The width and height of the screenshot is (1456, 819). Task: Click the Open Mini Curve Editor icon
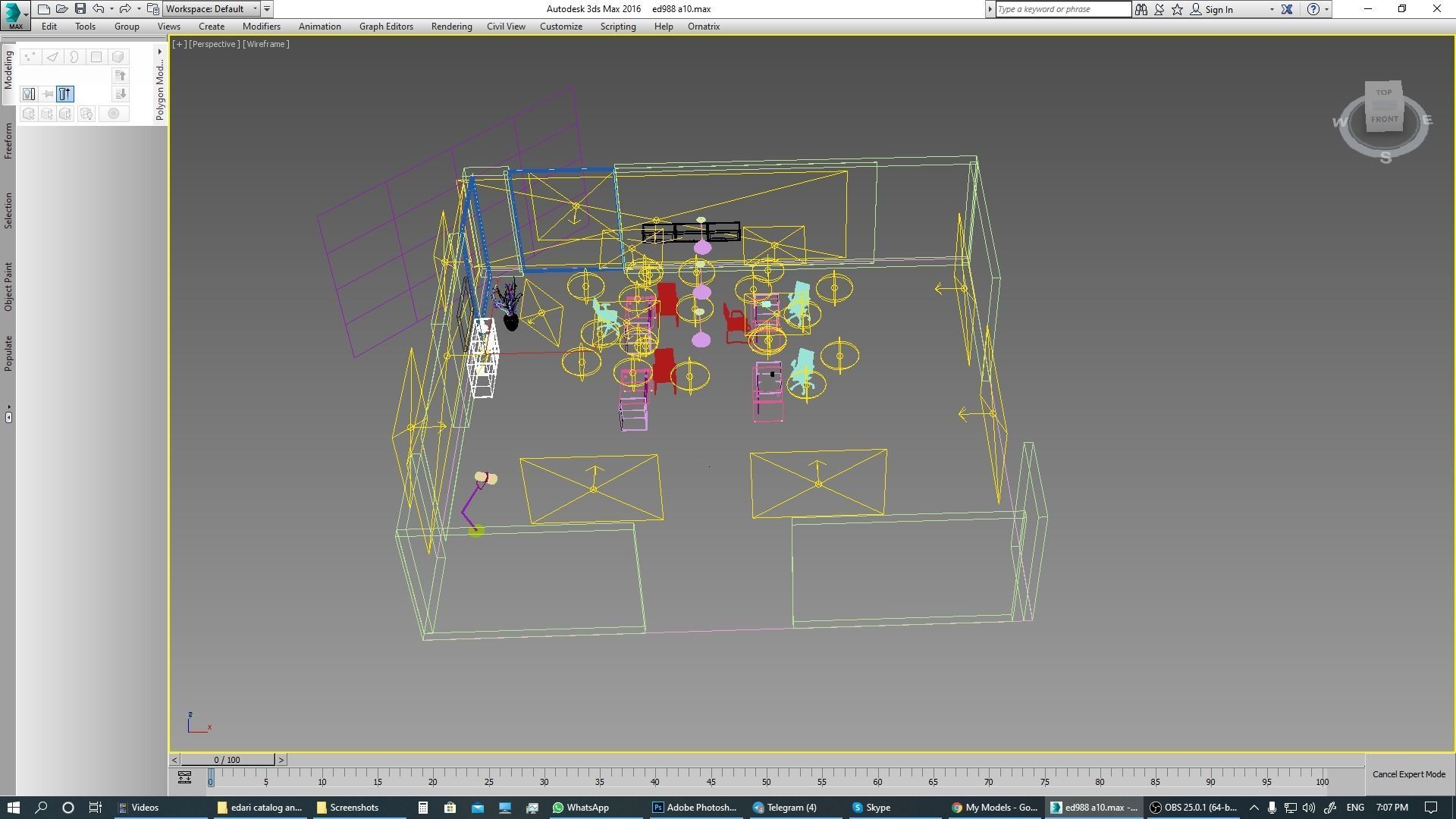pos(184,777)
